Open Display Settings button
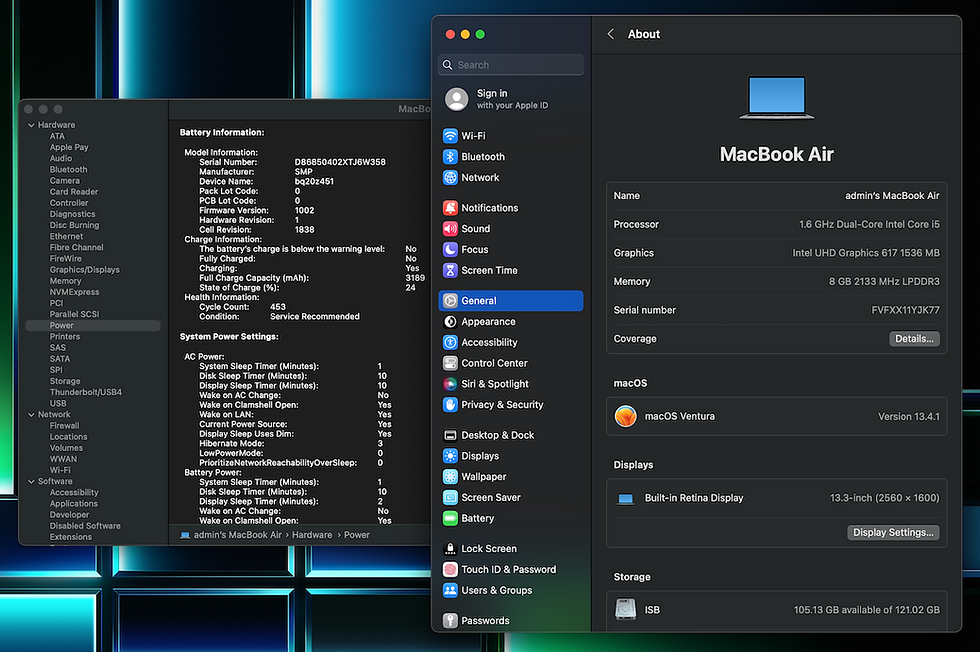Image resolution: width=980 pixels, height=652 pixels. 892,533
